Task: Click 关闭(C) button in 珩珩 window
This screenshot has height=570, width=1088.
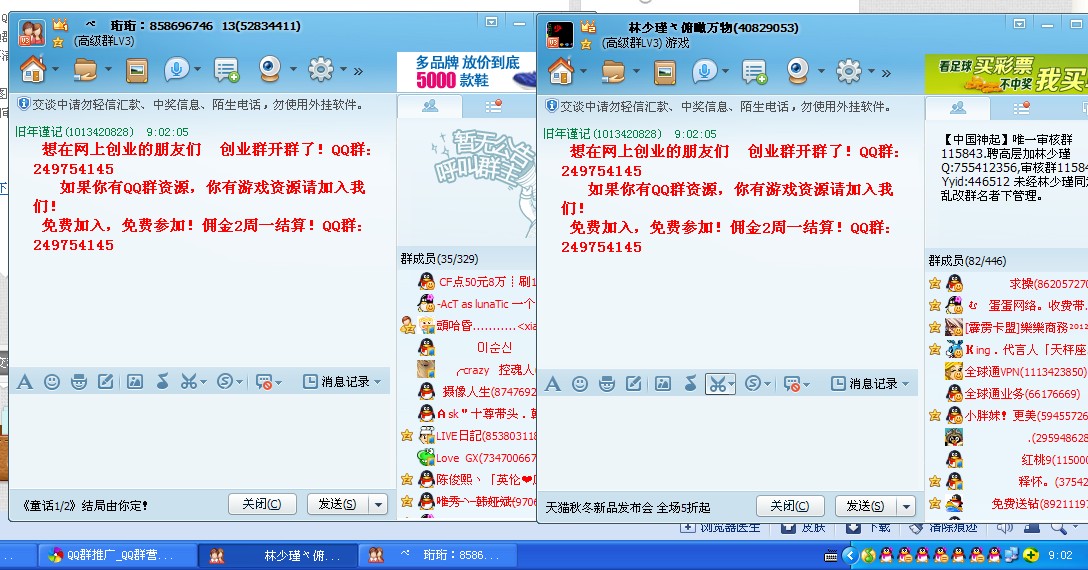Action: (262, 504)
